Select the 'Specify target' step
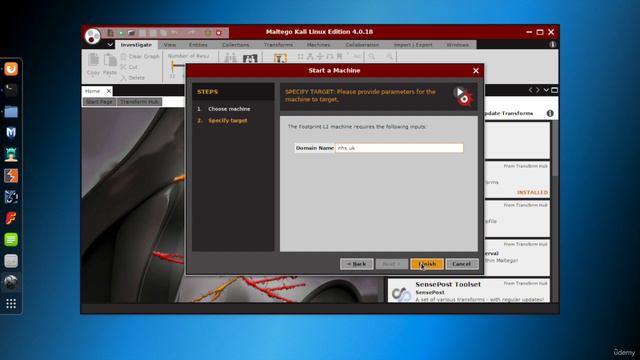 pyautogui.click(x=228, y=120)
